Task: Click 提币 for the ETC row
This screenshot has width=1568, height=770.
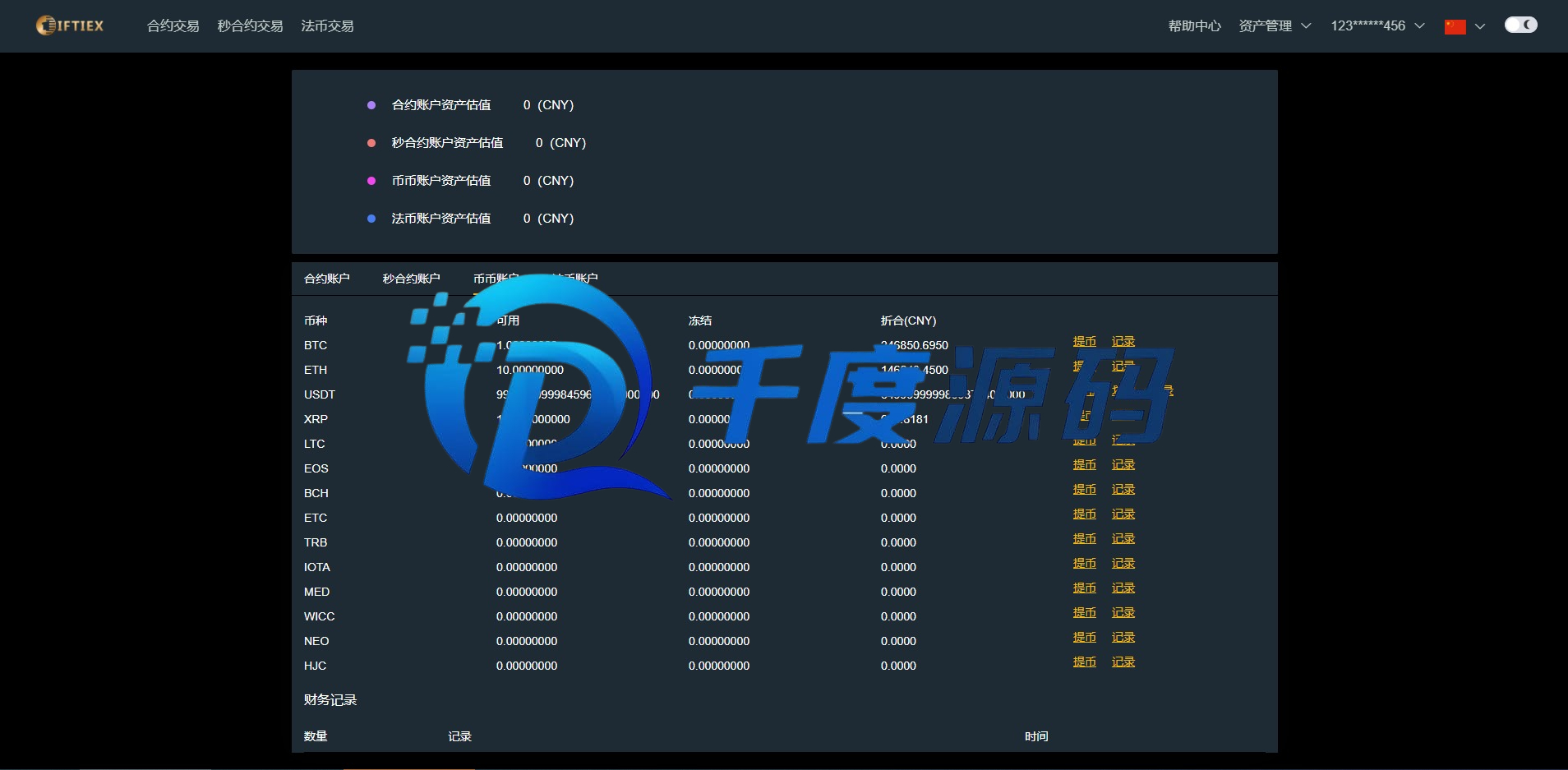Action: [x=1084, y=514]
